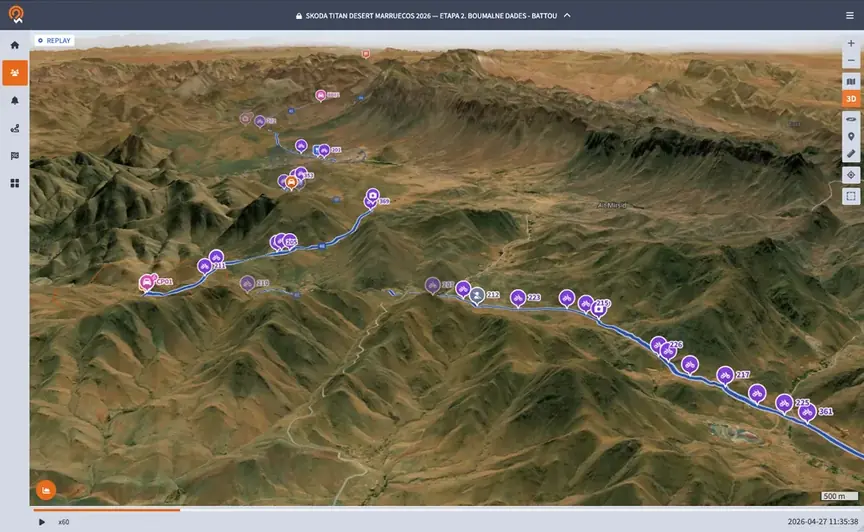The image size is (864, 532).
Task: Select the CP01 checkpoint marker
Action: pos(147,282)
